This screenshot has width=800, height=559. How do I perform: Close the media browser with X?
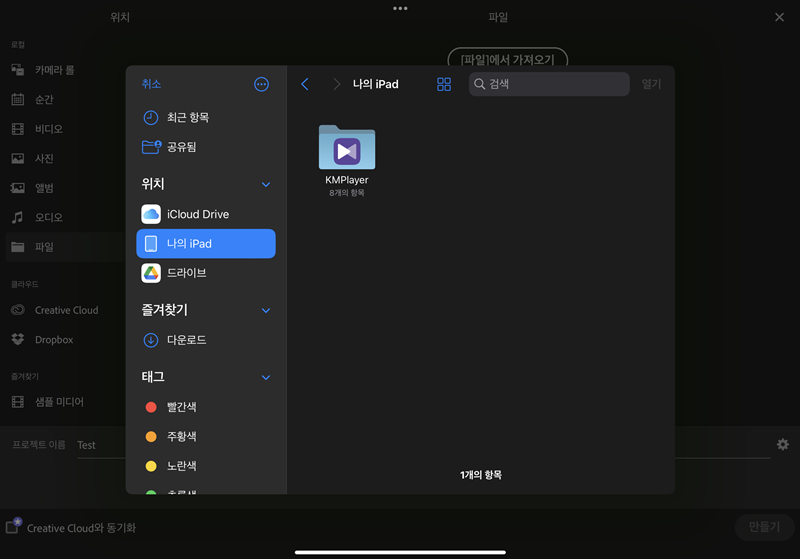[x=779, y=17]
